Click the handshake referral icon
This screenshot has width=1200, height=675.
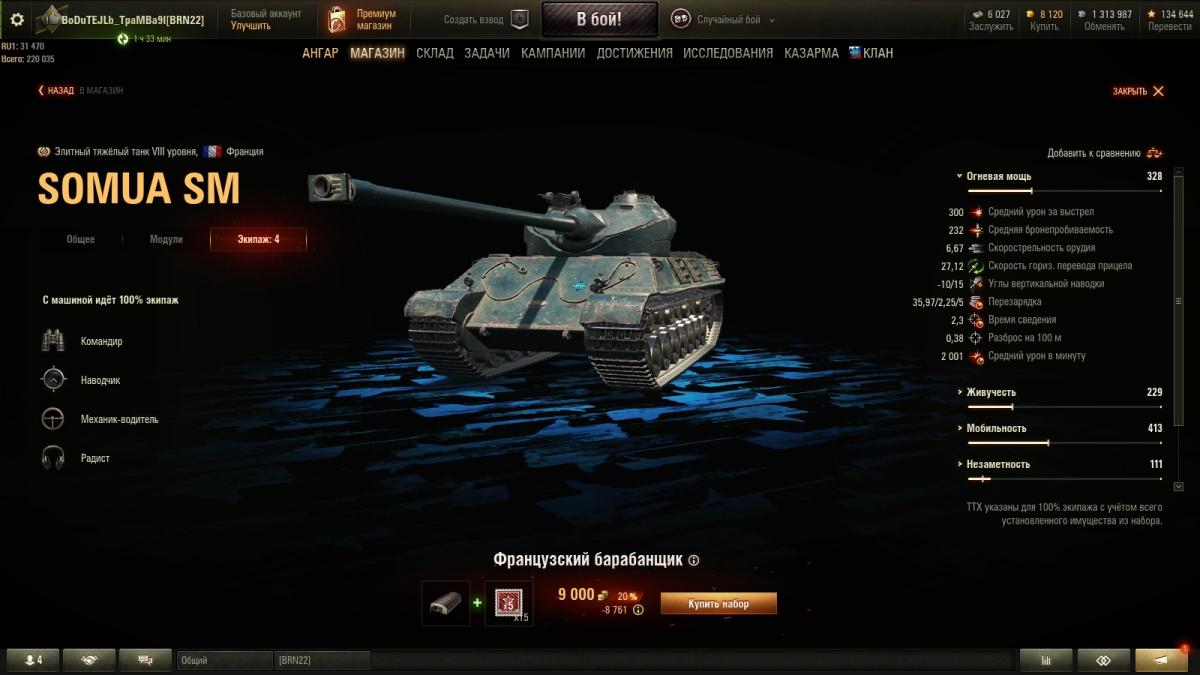(x=90, y=660)
